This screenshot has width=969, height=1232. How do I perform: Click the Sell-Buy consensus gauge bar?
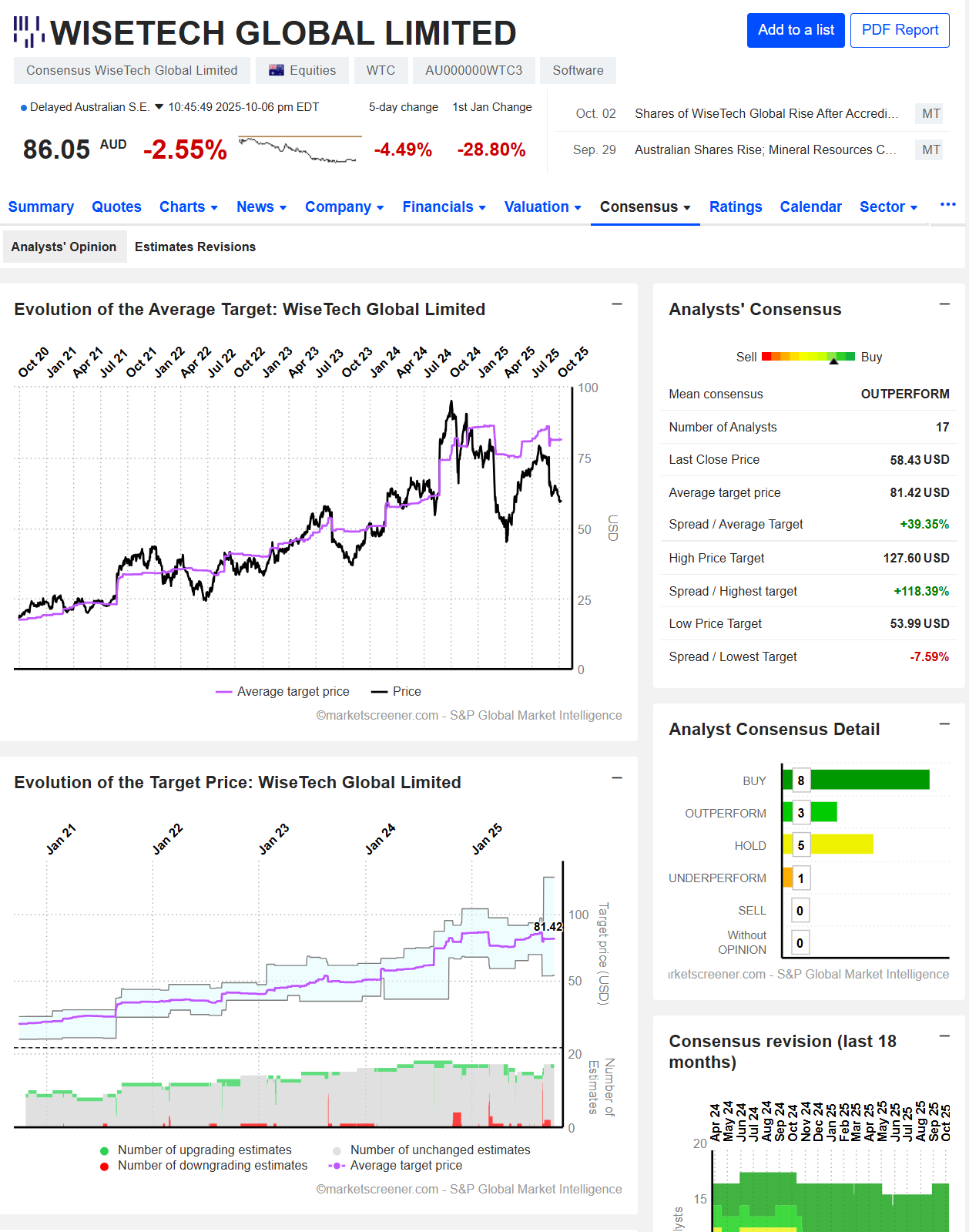click(x=808, y=357)
